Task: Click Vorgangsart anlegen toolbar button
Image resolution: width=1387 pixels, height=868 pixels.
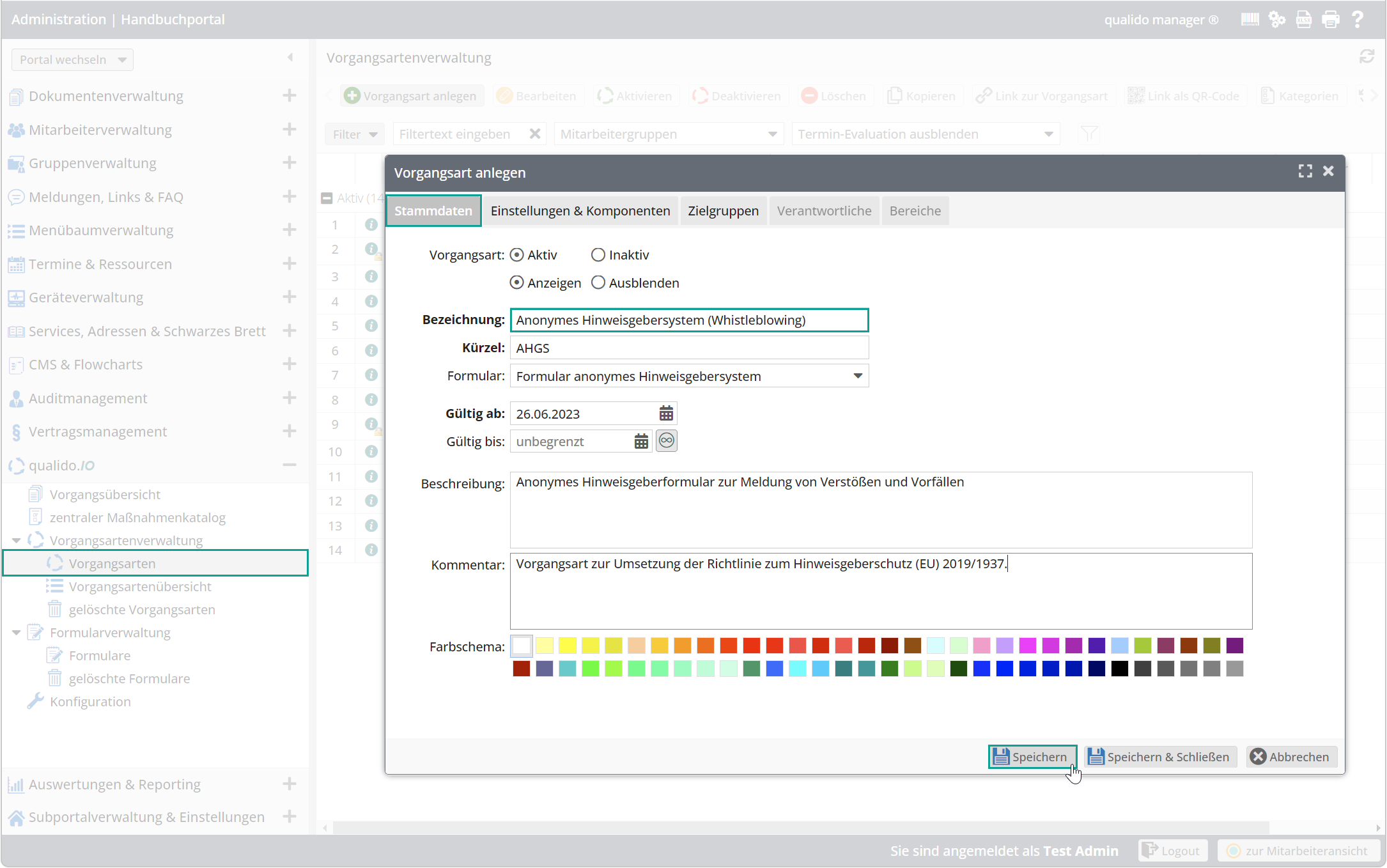Action: (411, 96)
